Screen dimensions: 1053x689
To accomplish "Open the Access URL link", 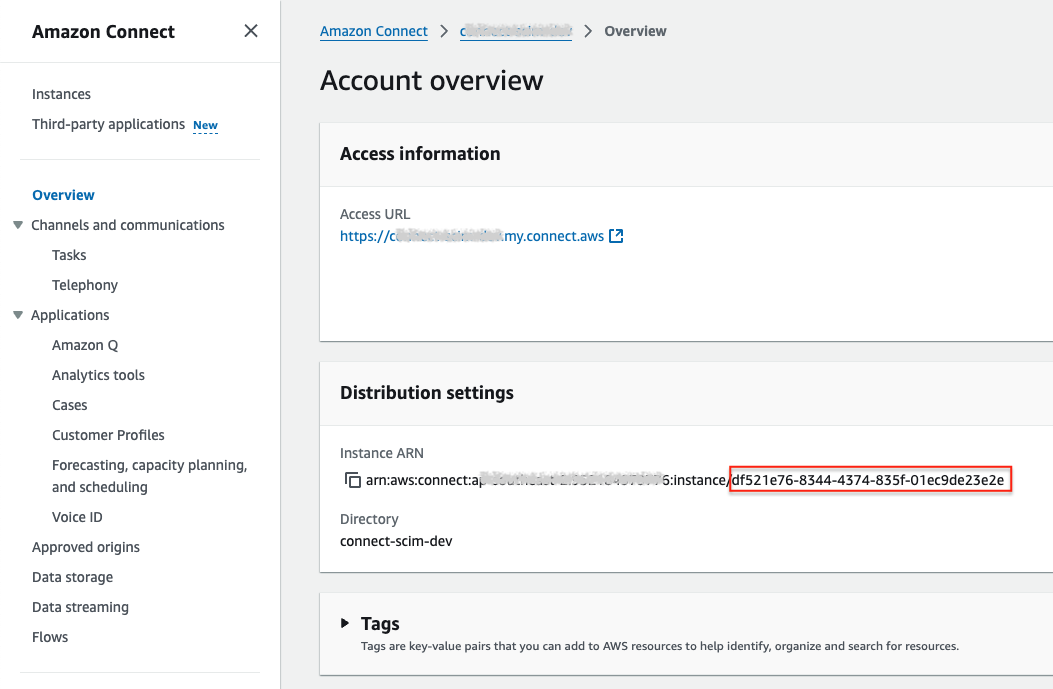I will pos(471,237).
